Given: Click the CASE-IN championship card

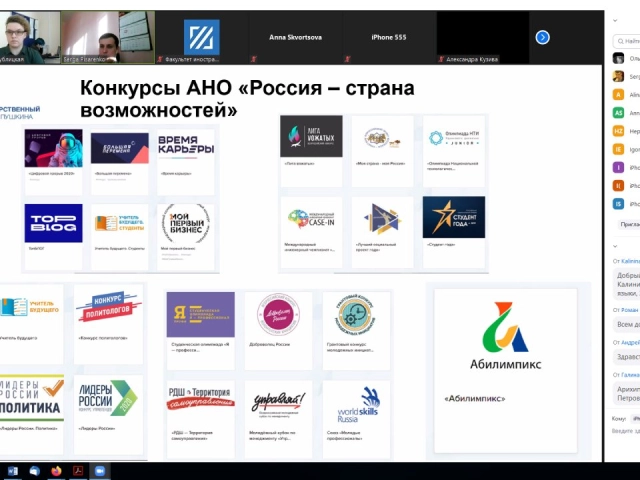Looking at the screenshot, I should pos(311,232).
